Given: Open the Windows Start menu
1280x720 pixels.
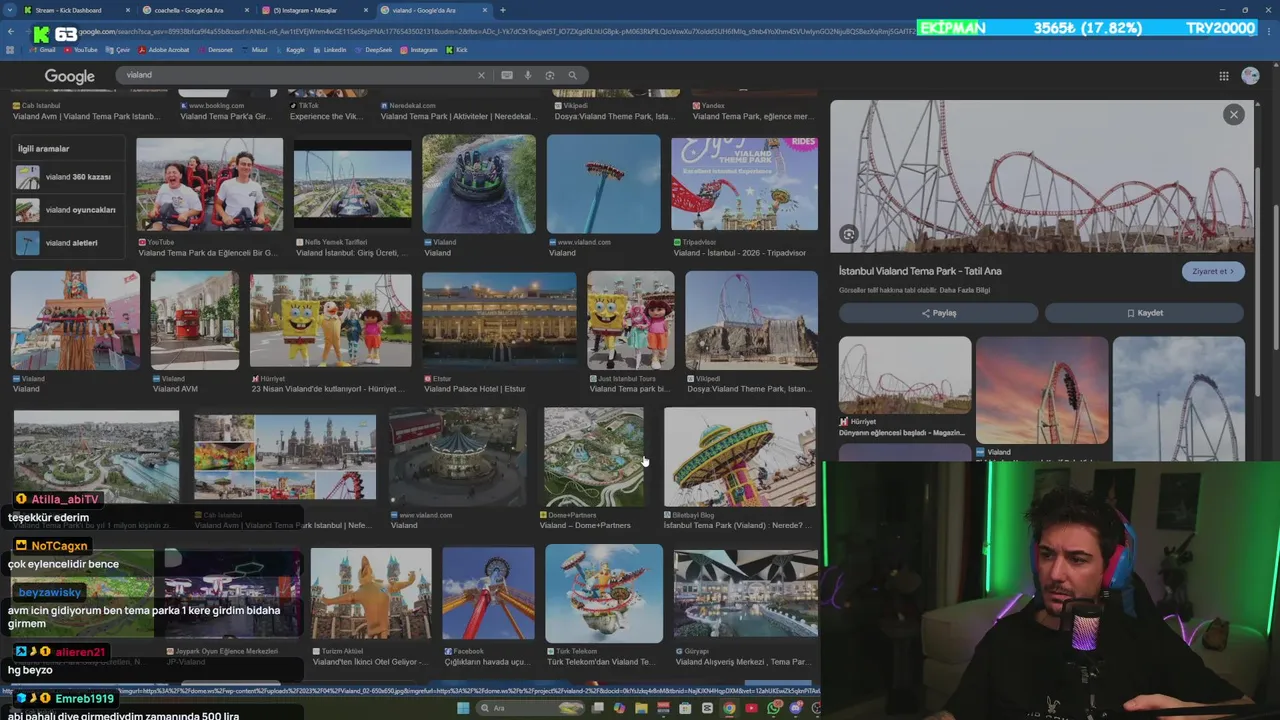Looking at the screenshot, I should (464, 708).
